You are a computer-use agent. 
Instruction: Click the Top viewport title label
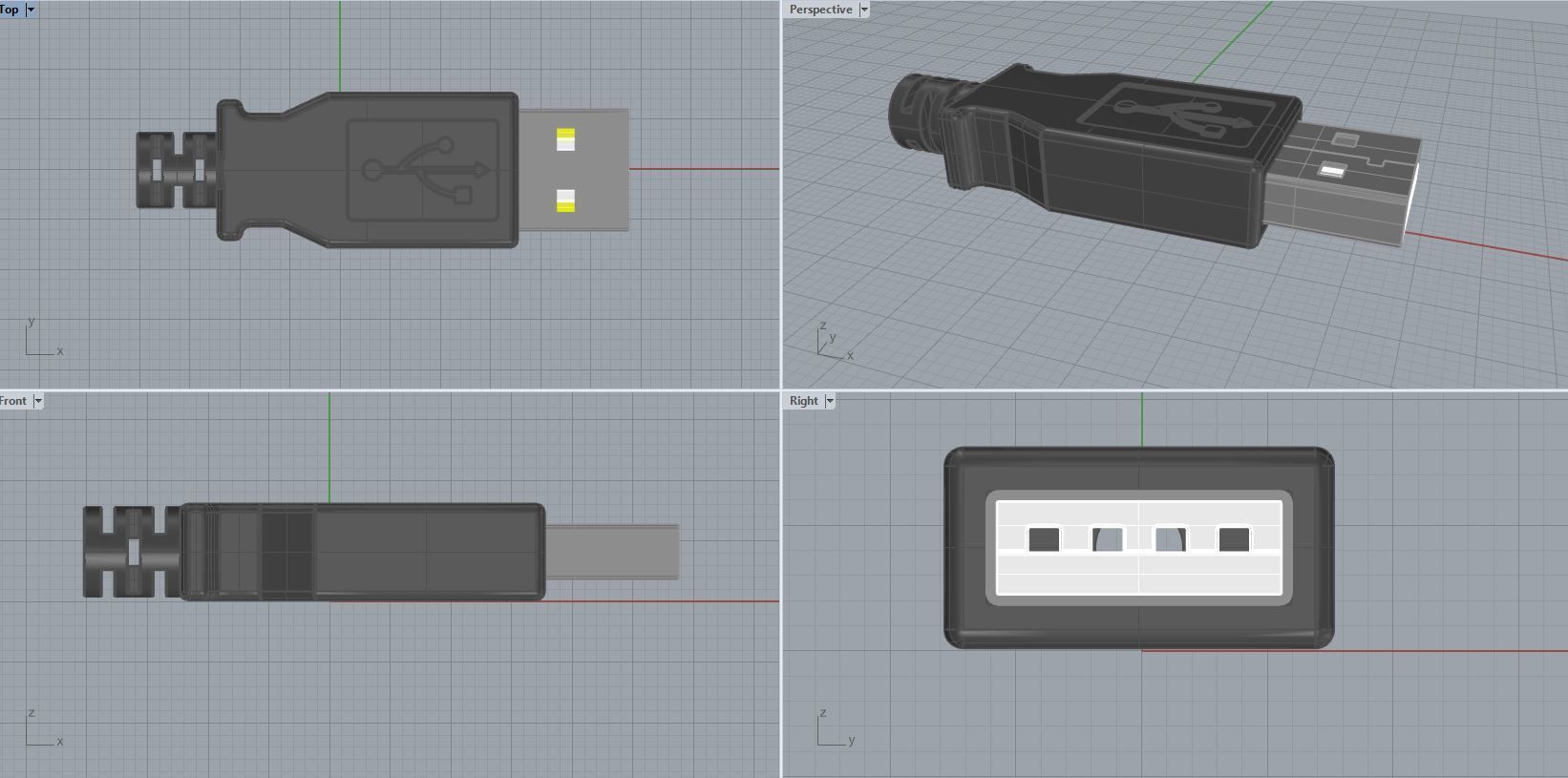10,9
